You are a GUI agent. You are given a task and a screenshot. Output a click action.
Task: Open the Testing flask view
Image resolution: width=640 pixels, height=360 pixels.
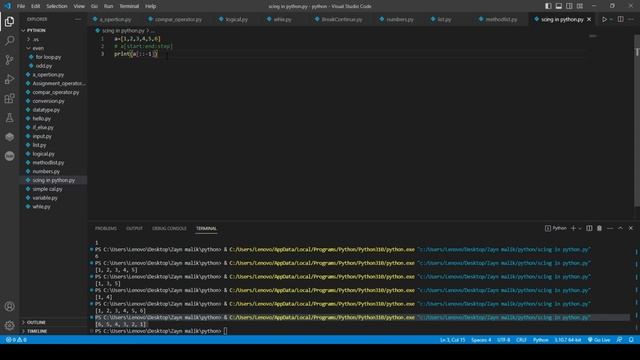9,118
